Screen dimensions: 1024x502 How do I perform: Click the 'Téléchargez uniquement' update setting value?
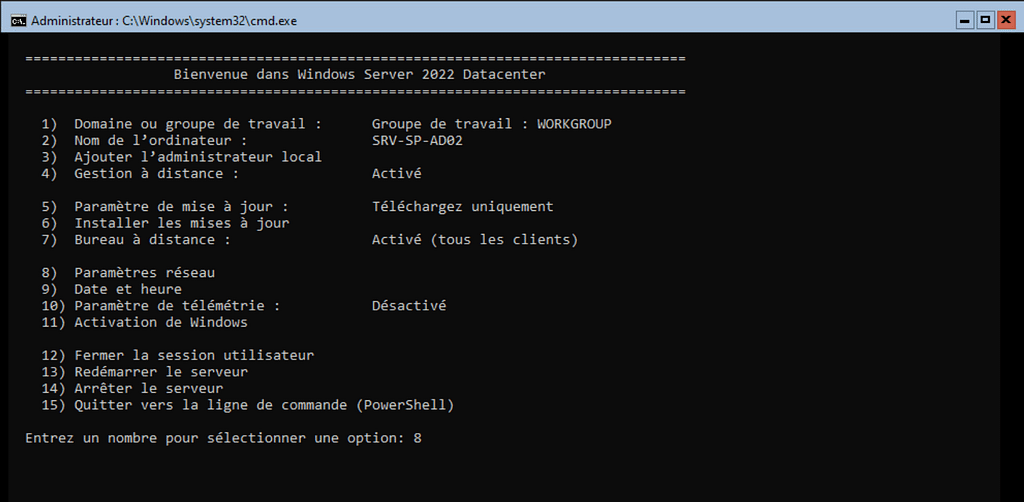462,207
